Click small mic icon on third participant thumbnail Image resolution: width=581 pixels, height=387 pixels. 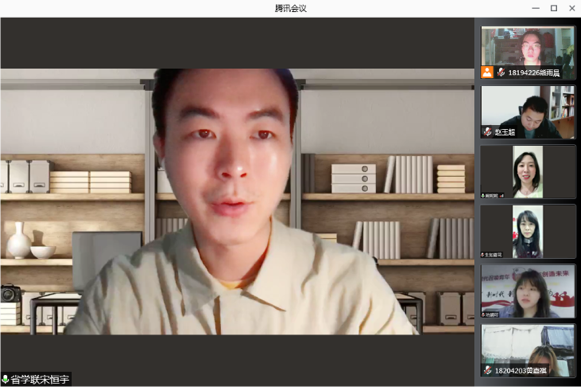click(x=483, y=195)
